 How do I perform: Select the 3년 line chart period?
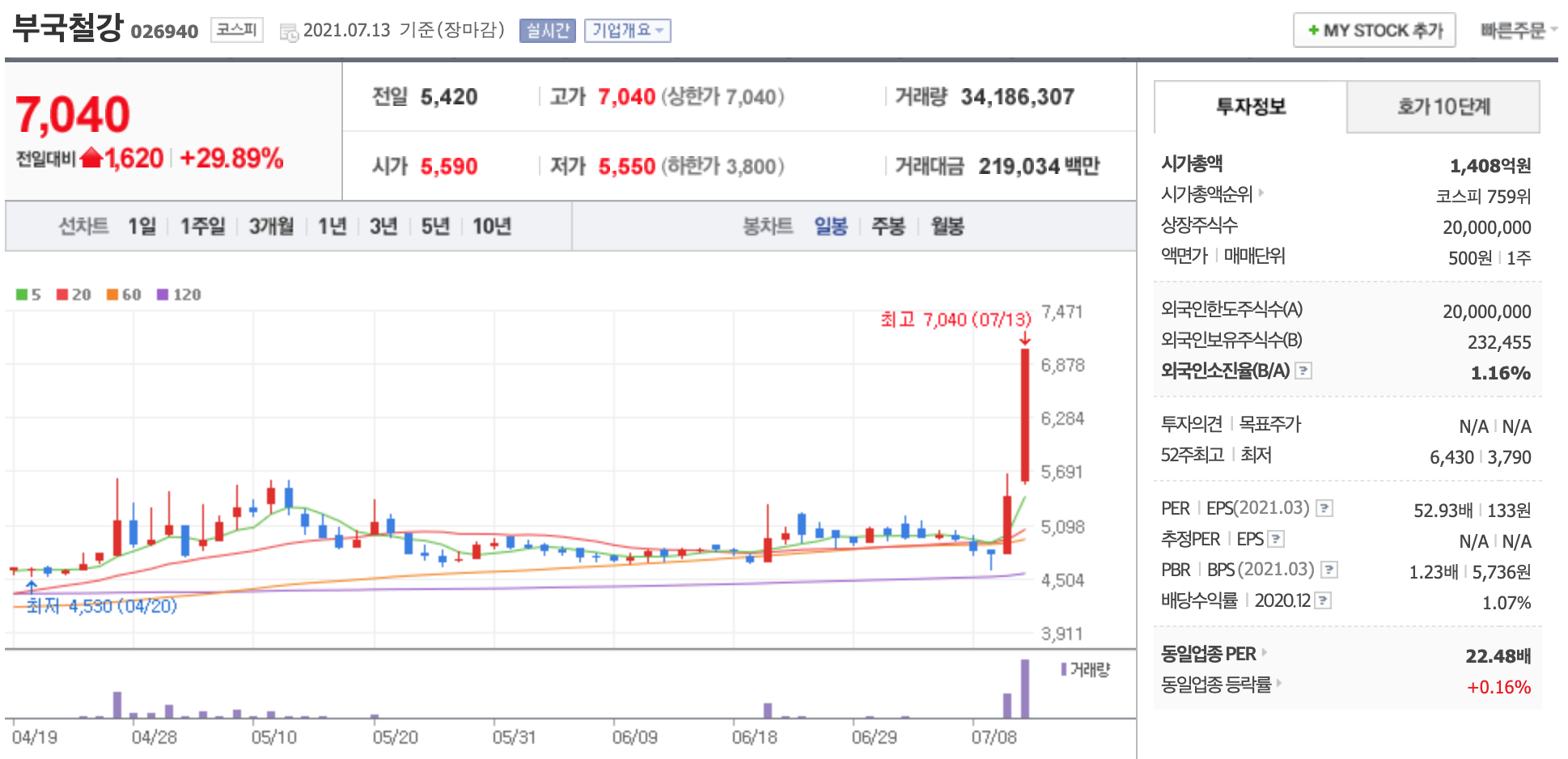click(384, 226)
